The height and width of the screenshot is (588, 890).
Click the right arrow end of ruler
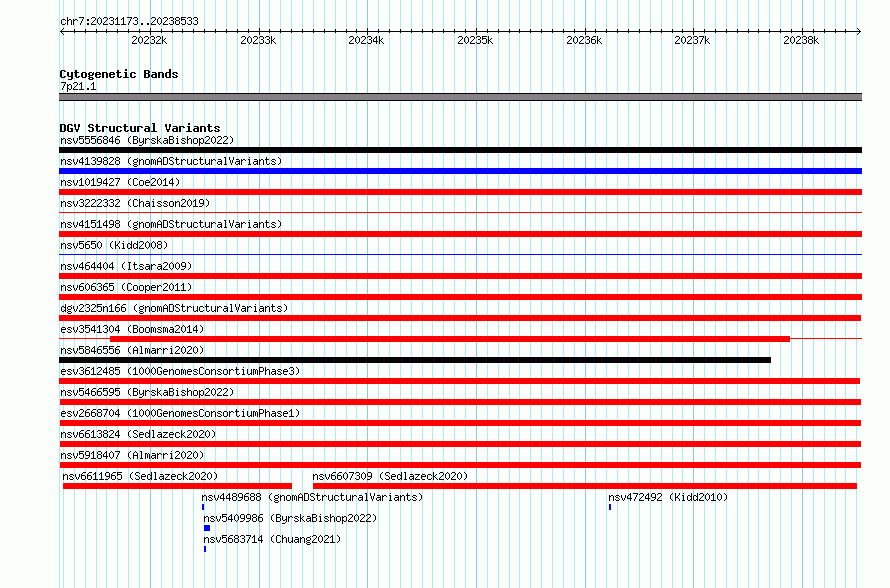click(x=859, y=31)
